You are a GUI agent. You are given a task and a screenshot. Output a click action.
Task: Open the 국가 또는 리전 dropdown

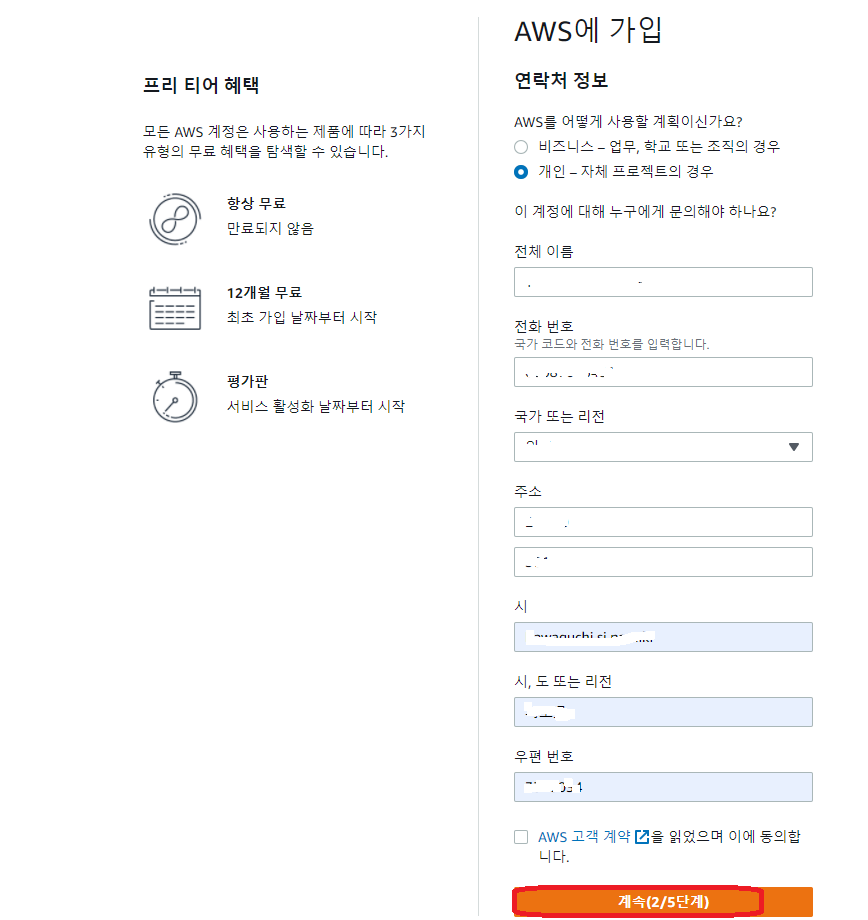(663, 447)
